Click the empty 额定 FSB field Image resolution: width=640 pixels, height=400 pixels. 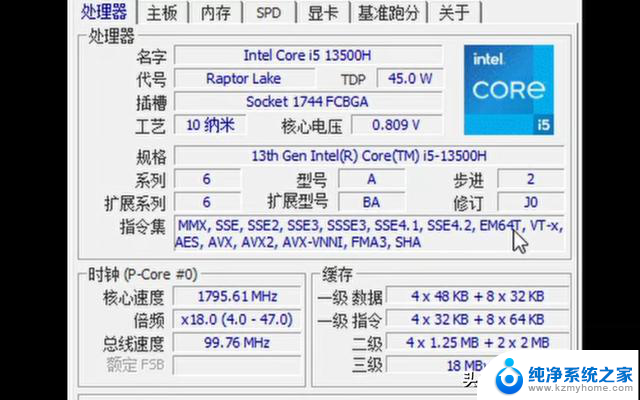pyautogui.click(x=237, y=365)
